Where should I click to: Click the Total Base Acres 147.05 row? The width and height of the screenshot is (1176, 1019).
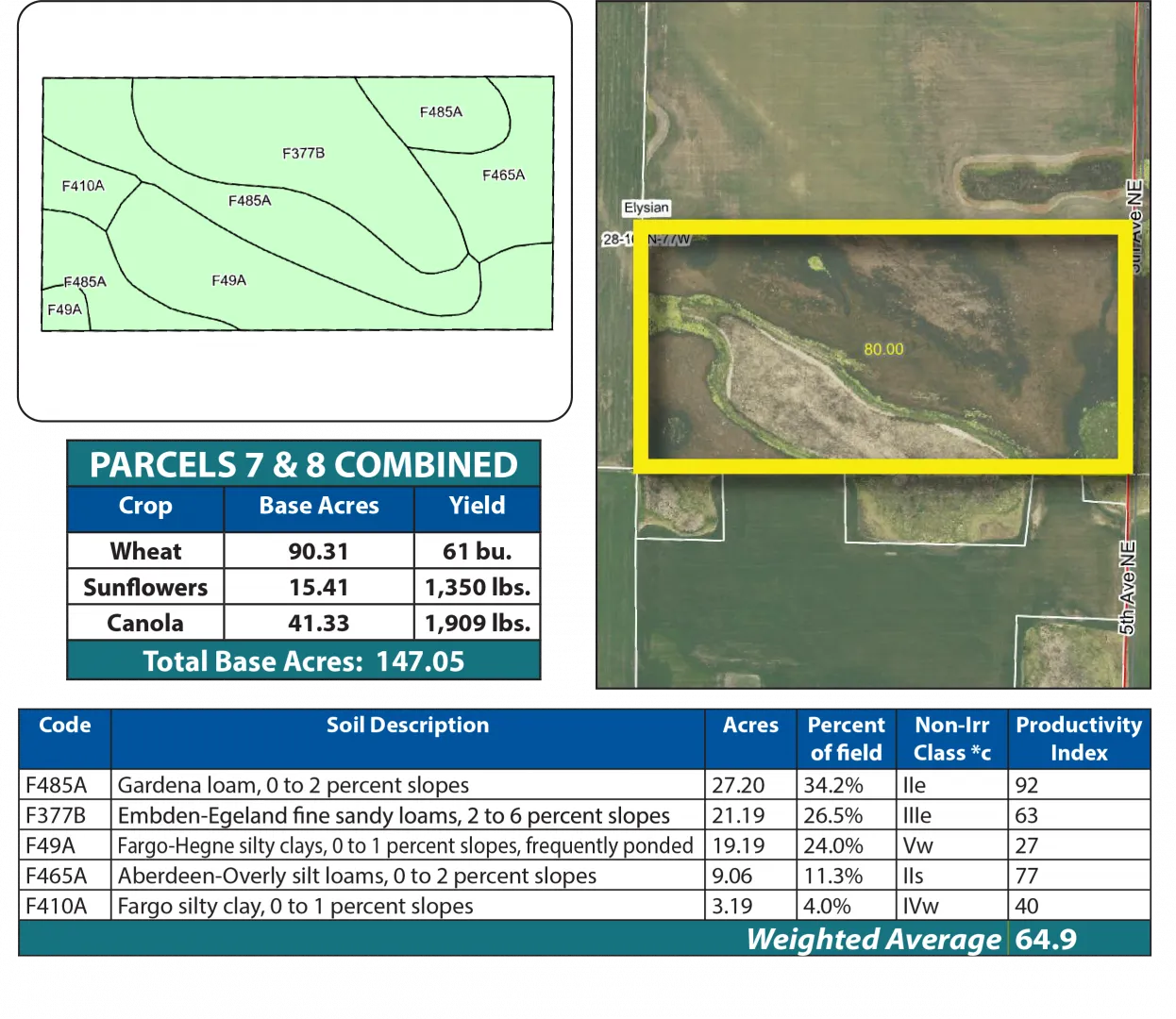(303, 661)
